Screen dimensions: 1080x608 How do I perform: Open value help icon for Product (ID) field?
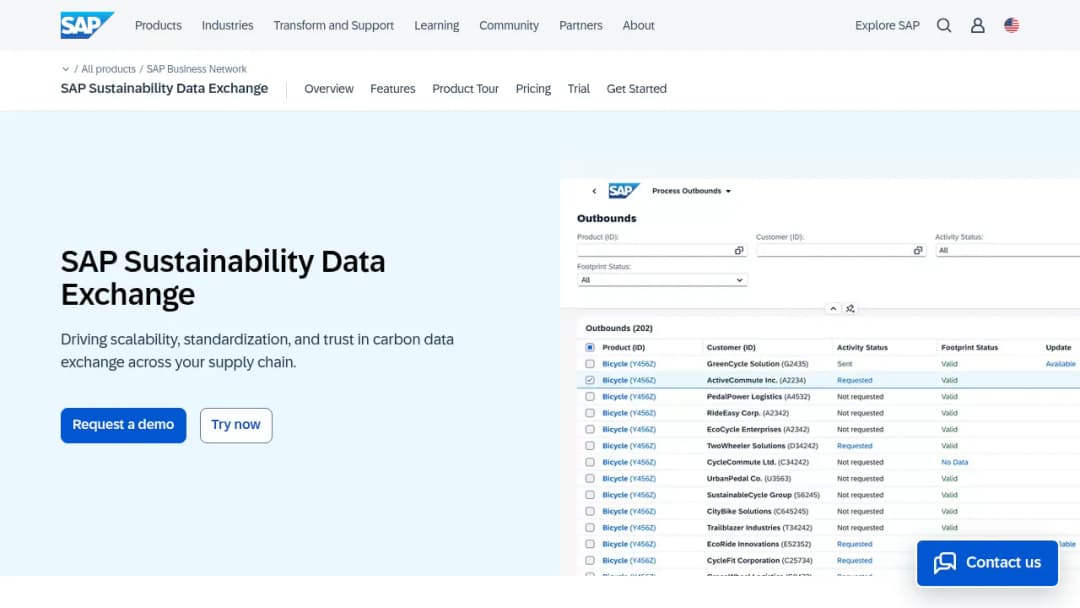point(738,251)
